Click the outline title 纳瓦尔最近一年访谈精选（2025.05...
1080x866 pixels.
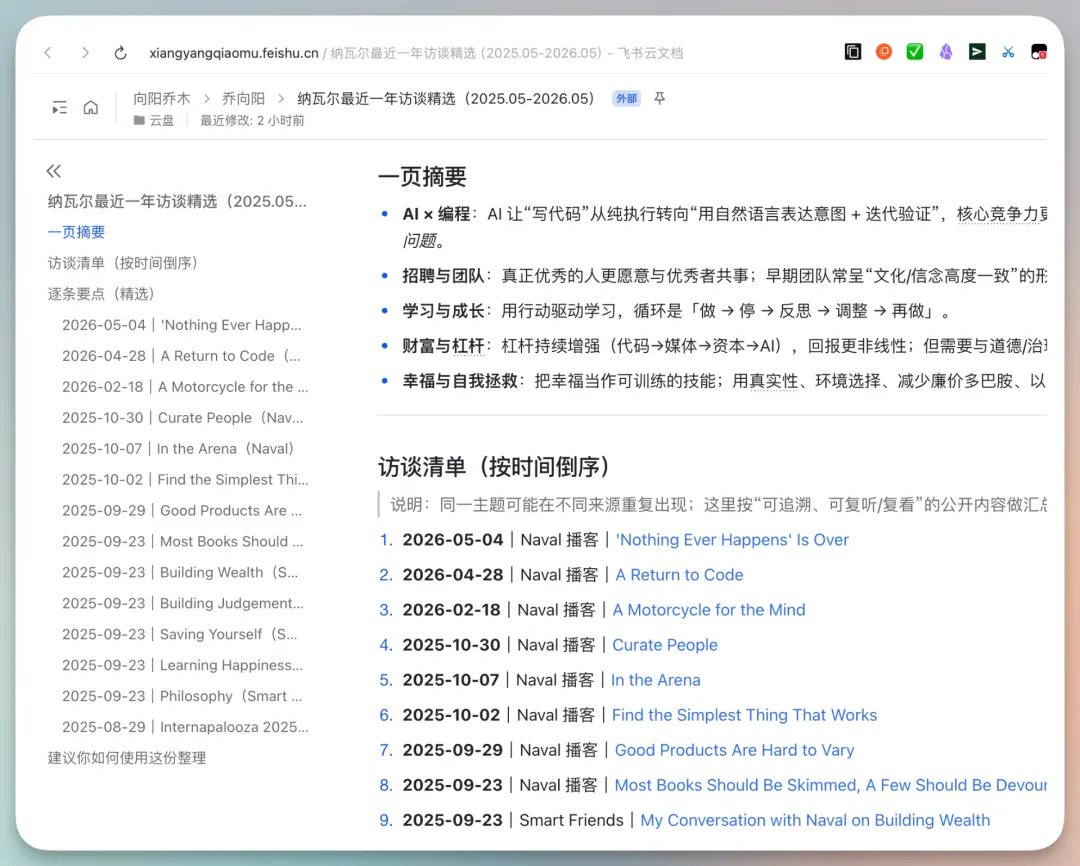[x=177, y=202]
